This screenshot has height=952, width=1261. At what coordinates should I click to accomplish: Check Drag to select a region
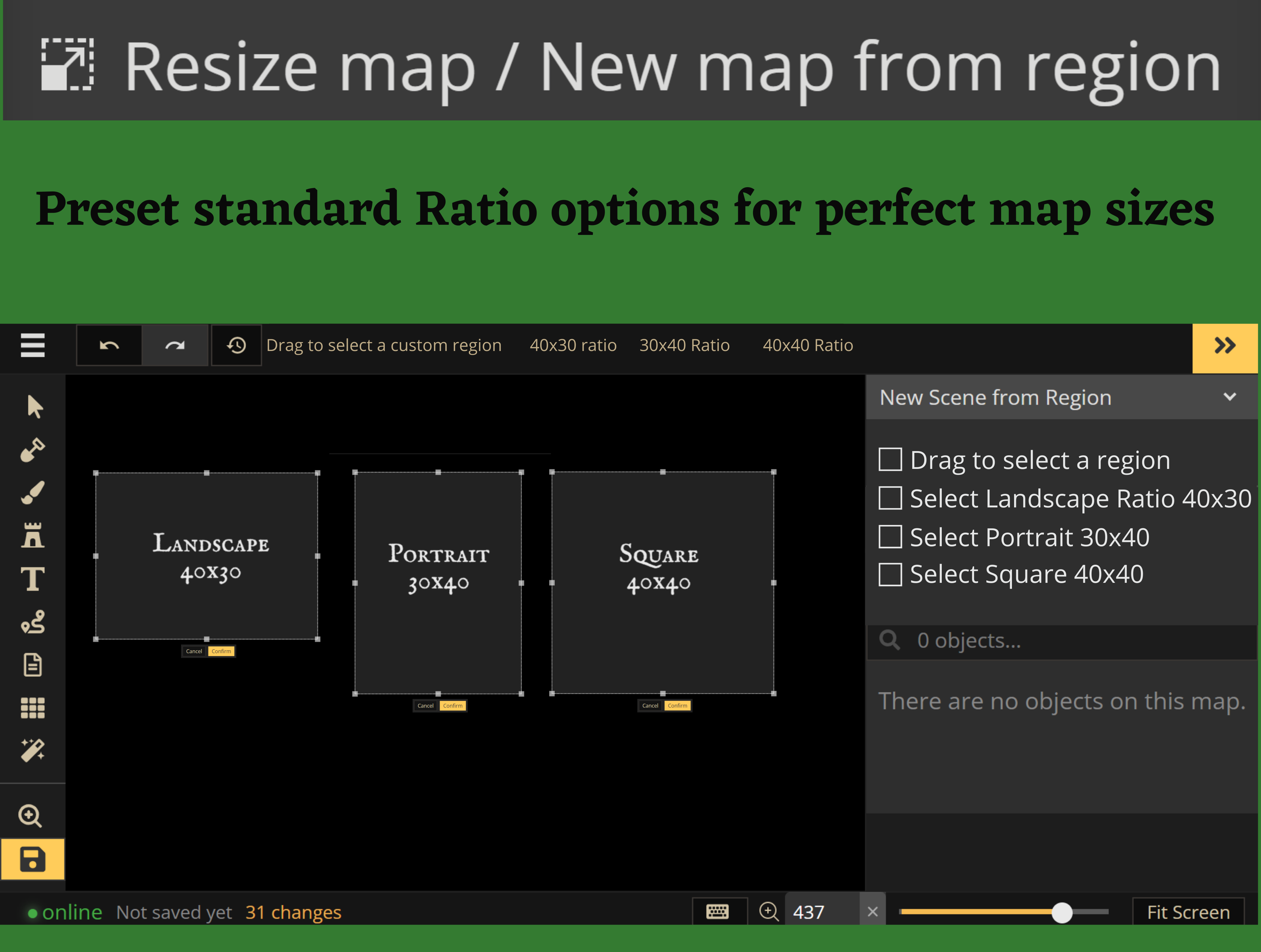[890, 459]
